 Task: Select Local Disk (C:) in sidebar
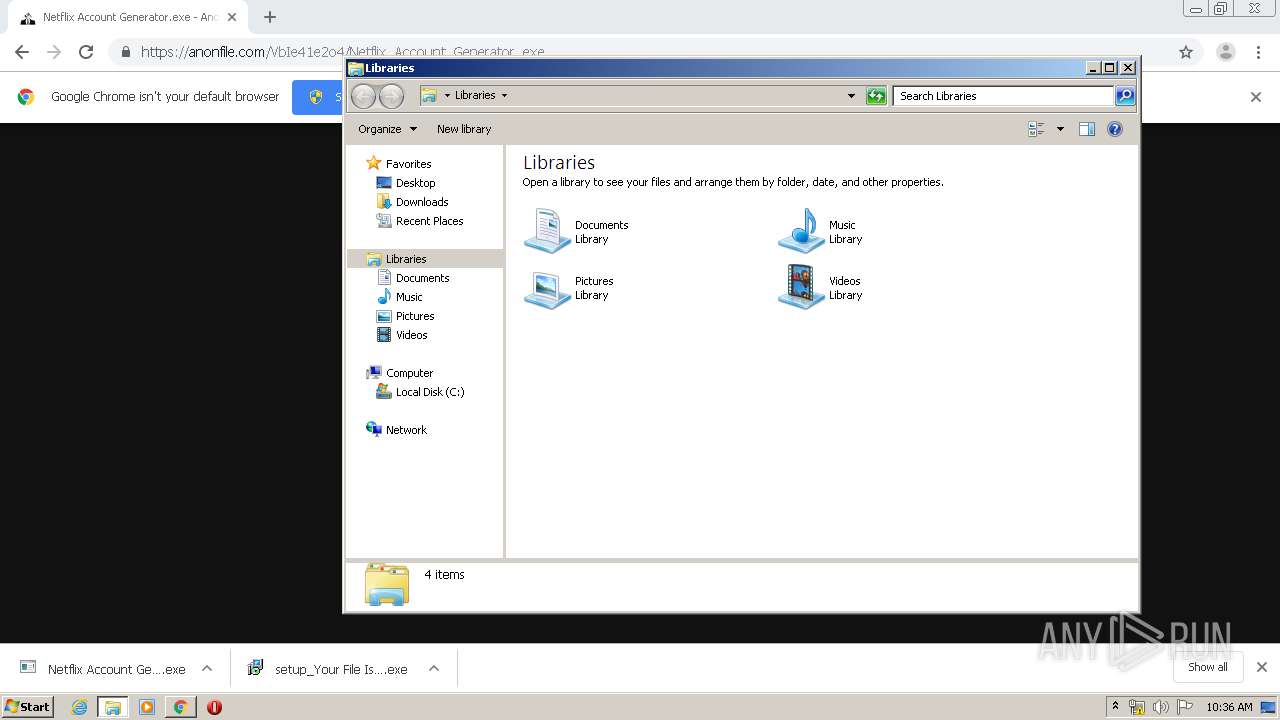[x=429, y=392]
